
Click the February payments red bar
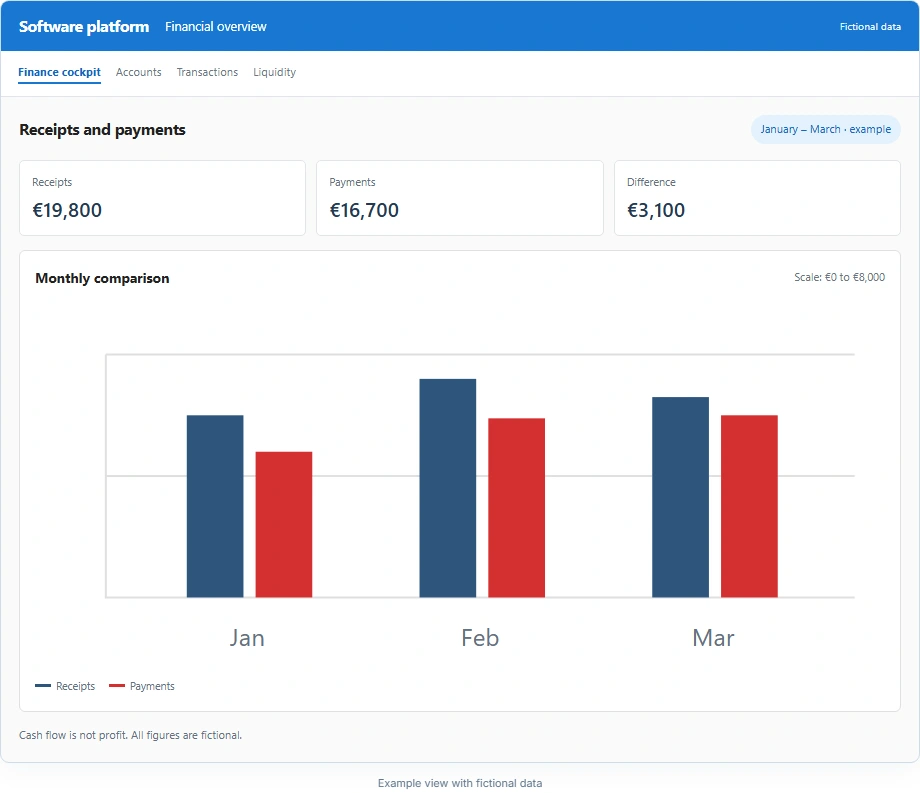(516, 508)
